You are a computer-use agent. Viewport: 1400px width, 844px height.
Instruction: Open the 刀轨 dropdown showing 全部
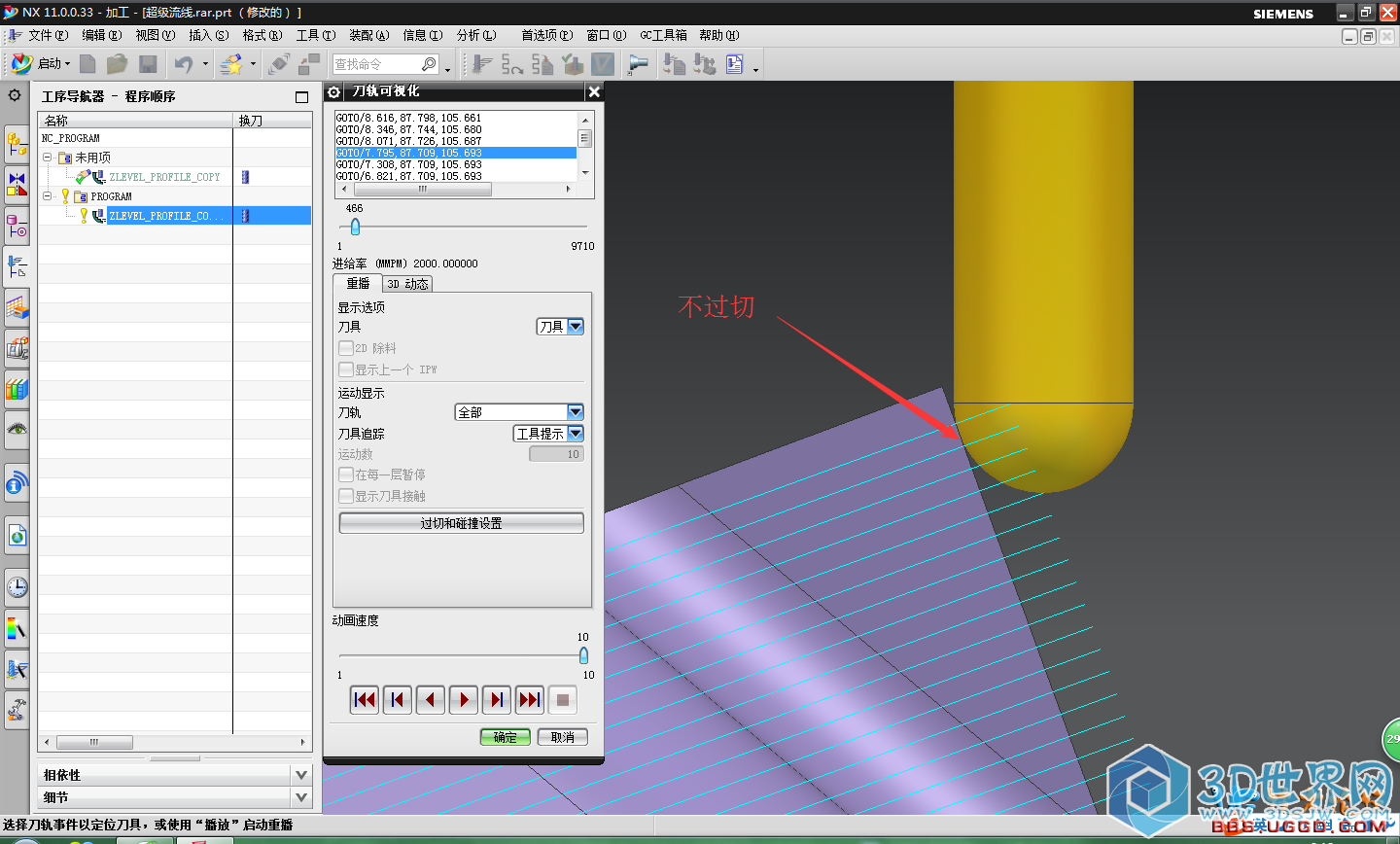tap(519, 412)
